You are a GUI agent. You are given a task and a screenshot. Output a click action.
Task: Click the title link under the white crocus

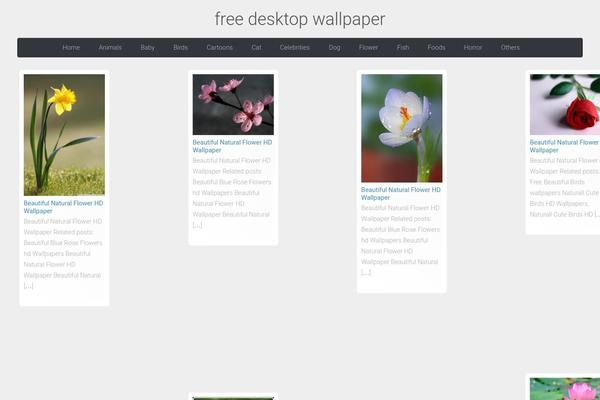pyautogui.click(x=401, y=193)
